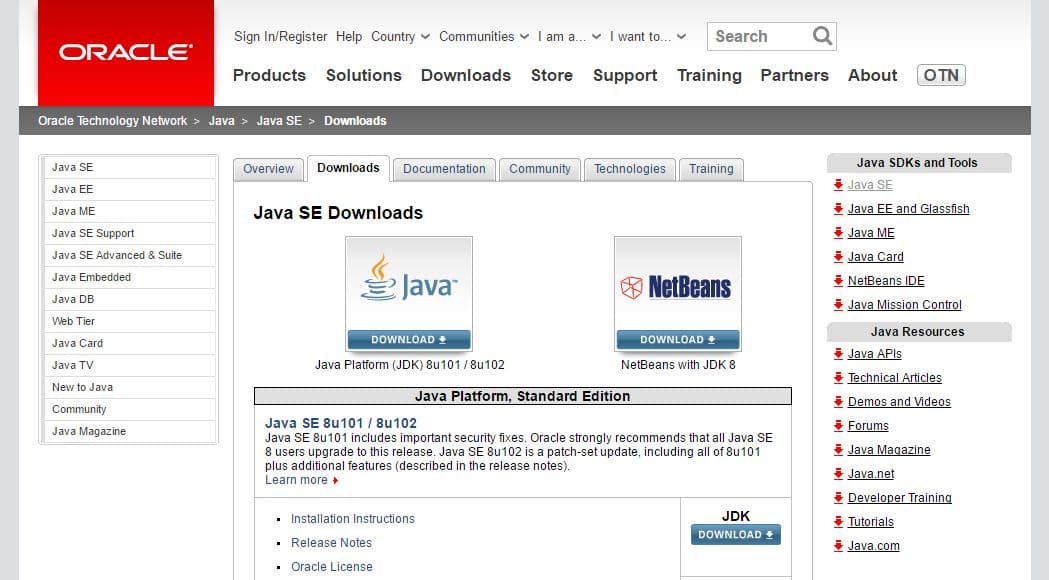The height and width of the screenshot is (580, 1049).
Task: Switch to the Documentation tab
Action: (x=443, y=169)
